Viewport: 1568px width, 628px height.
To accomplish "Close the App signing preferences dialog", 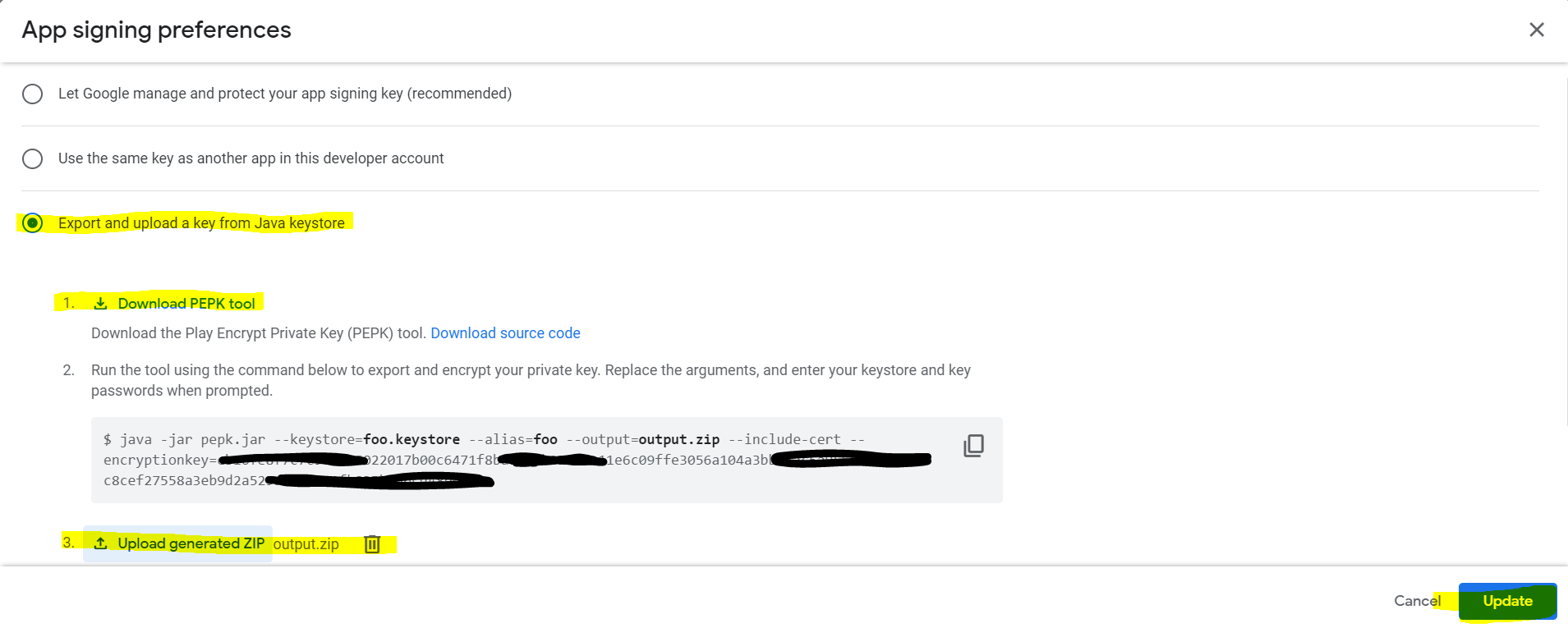I will [x=1536, y=30].
